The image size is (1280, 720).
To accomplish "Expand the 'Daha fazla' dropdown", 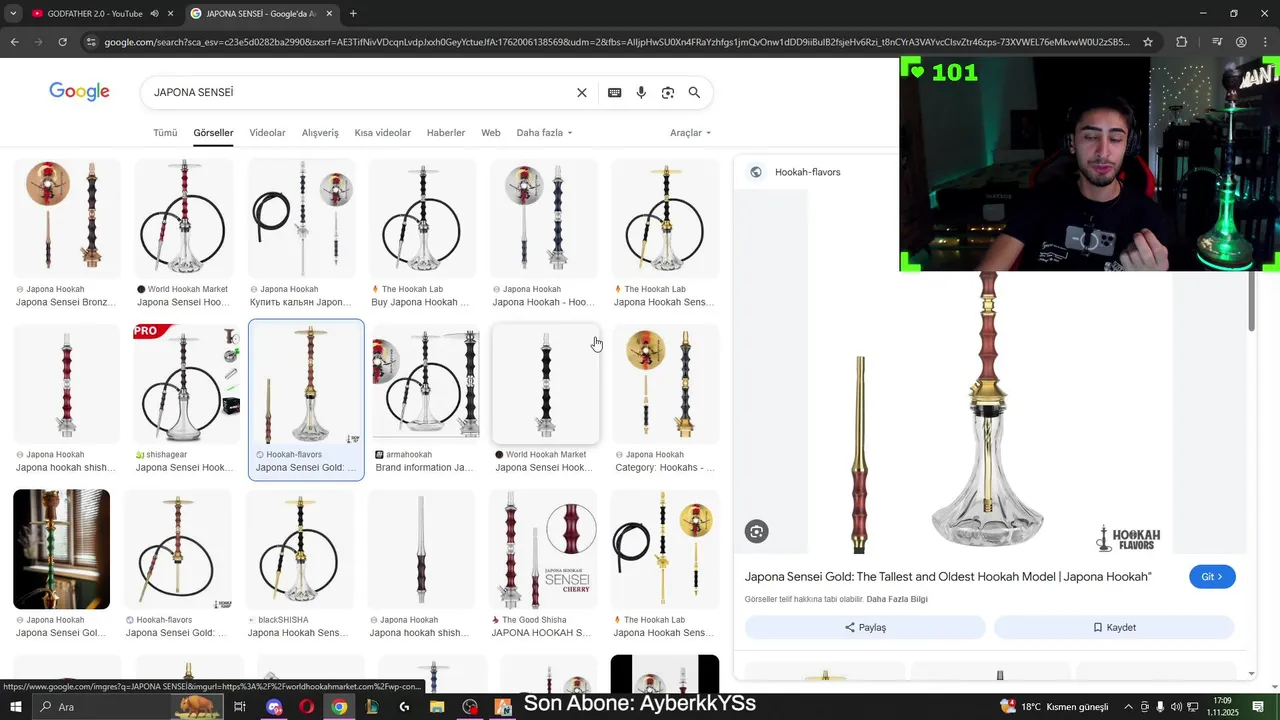I will [x=544, y=133].
